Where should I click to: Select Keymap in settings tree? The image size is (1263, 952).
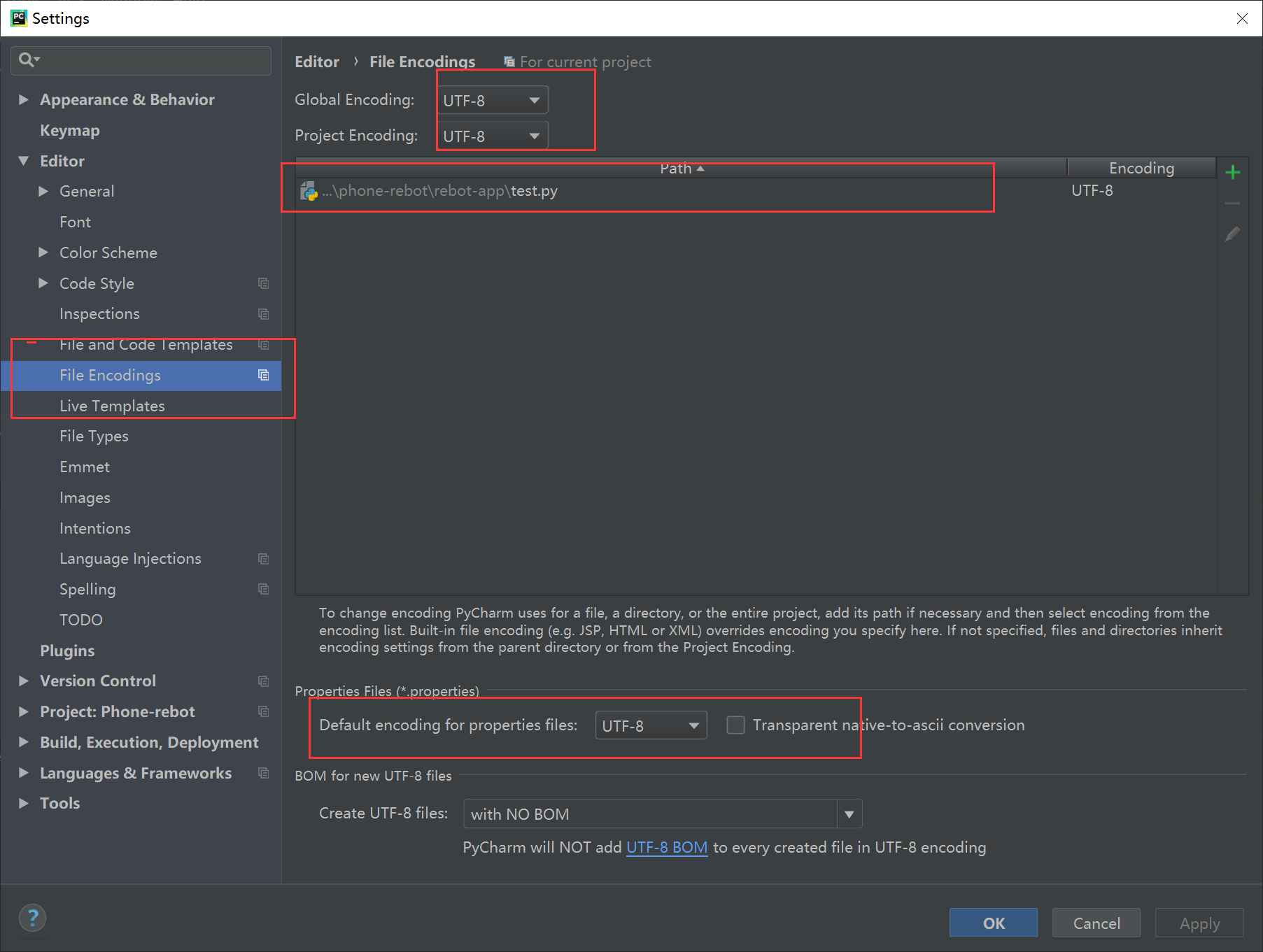(70, 131)
